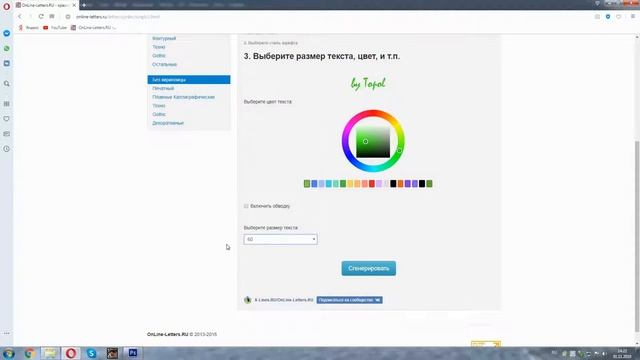Pick the lavender color swatch
The height and width of the screenshot is (360, 640).
[x=379, y=184]
